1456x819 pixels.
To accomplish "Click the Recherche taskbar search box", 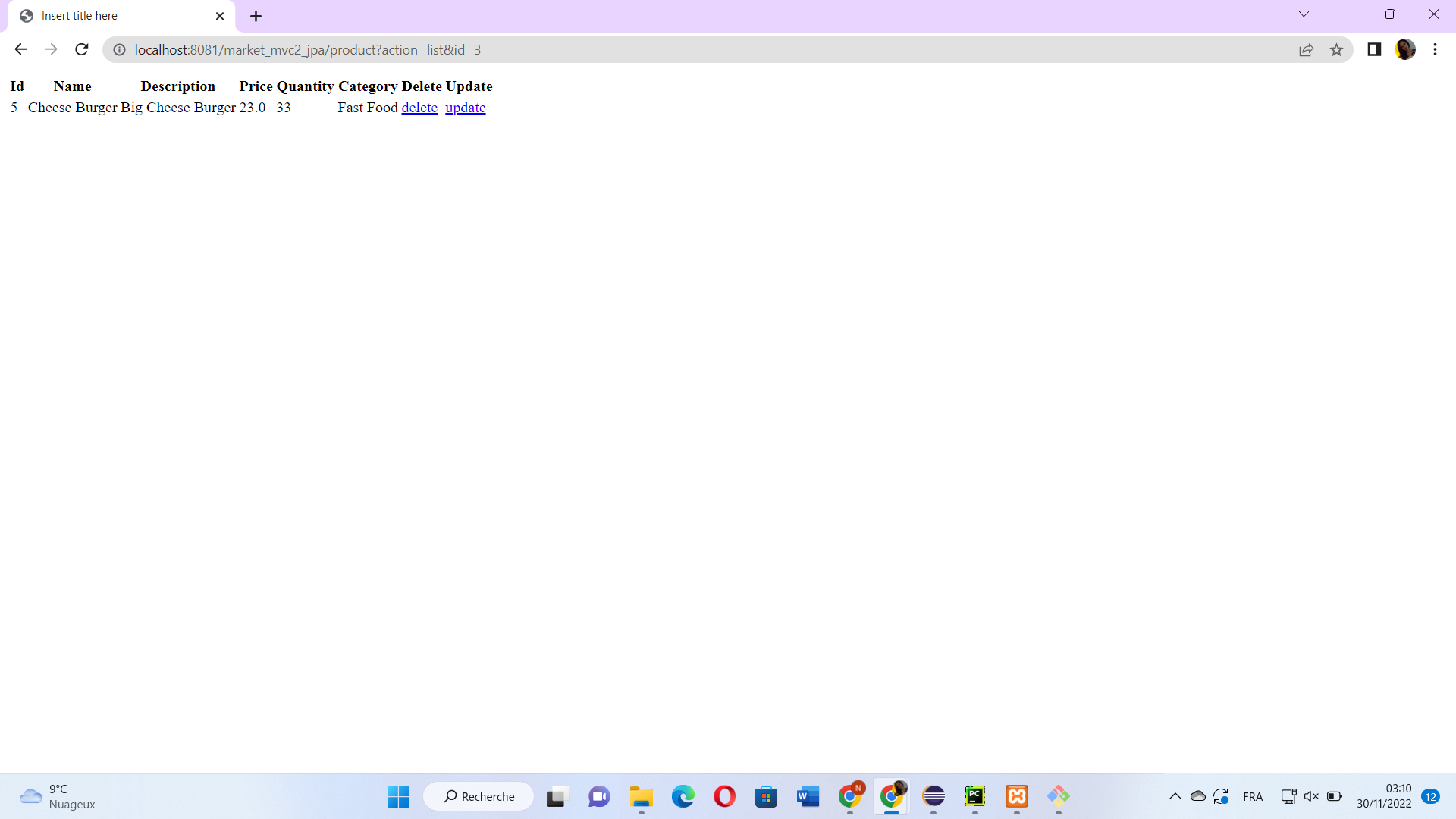I will 479,796.
